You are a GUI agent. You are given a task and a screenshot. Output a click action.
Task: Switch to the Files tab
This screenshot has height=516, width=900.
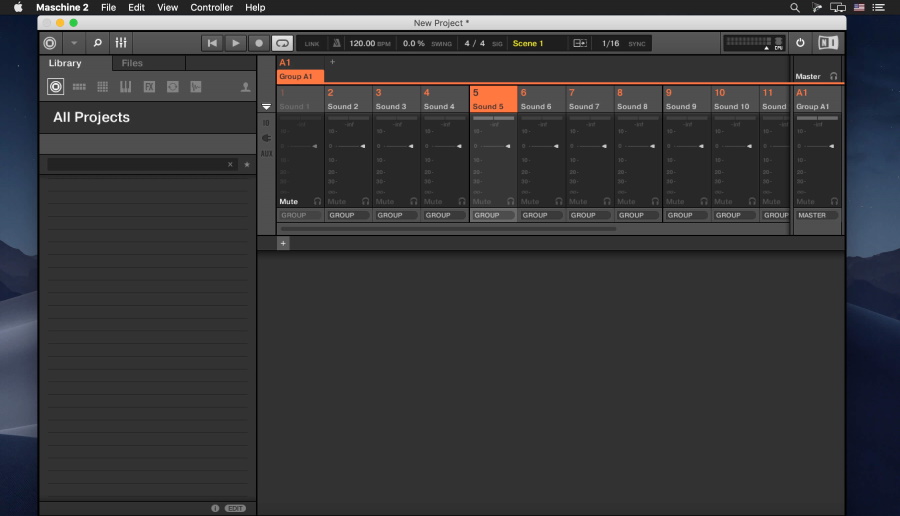click(x=132, y=63)
